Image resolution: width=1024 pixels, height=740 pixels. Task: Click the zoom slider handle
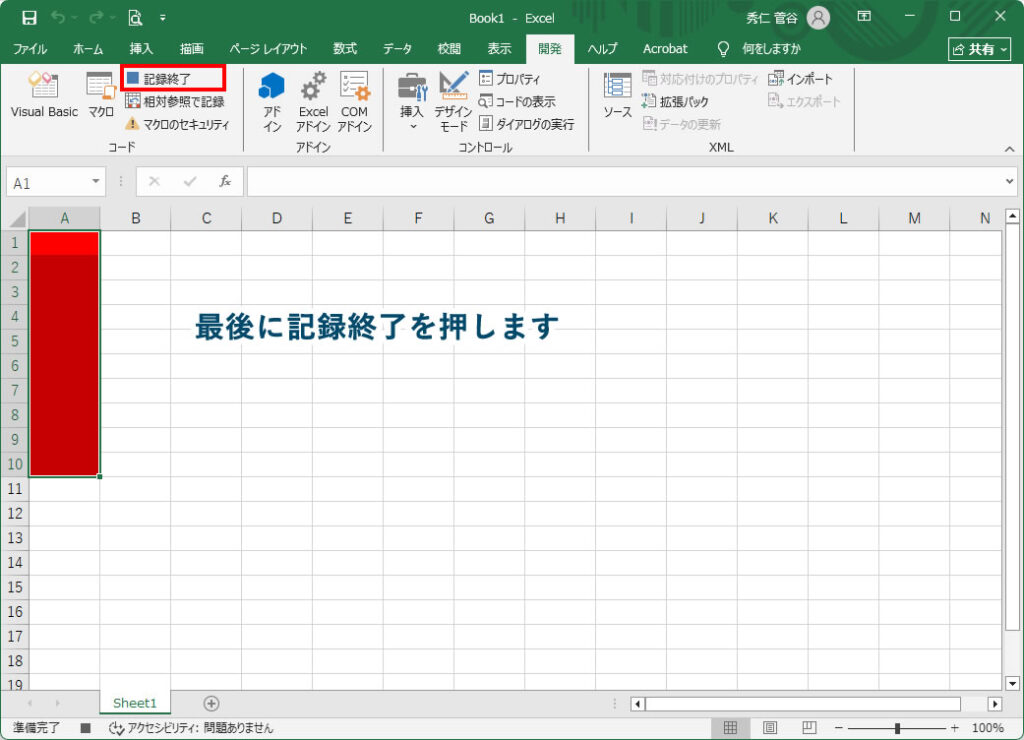tap(897, 728)
